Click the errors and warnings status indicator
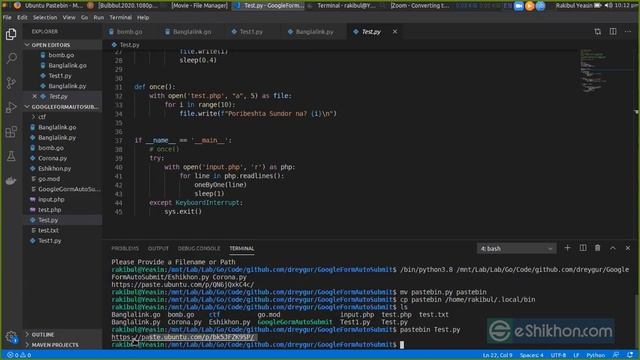The width and height of the screenshot is (640, 360). tap(19, 355)
